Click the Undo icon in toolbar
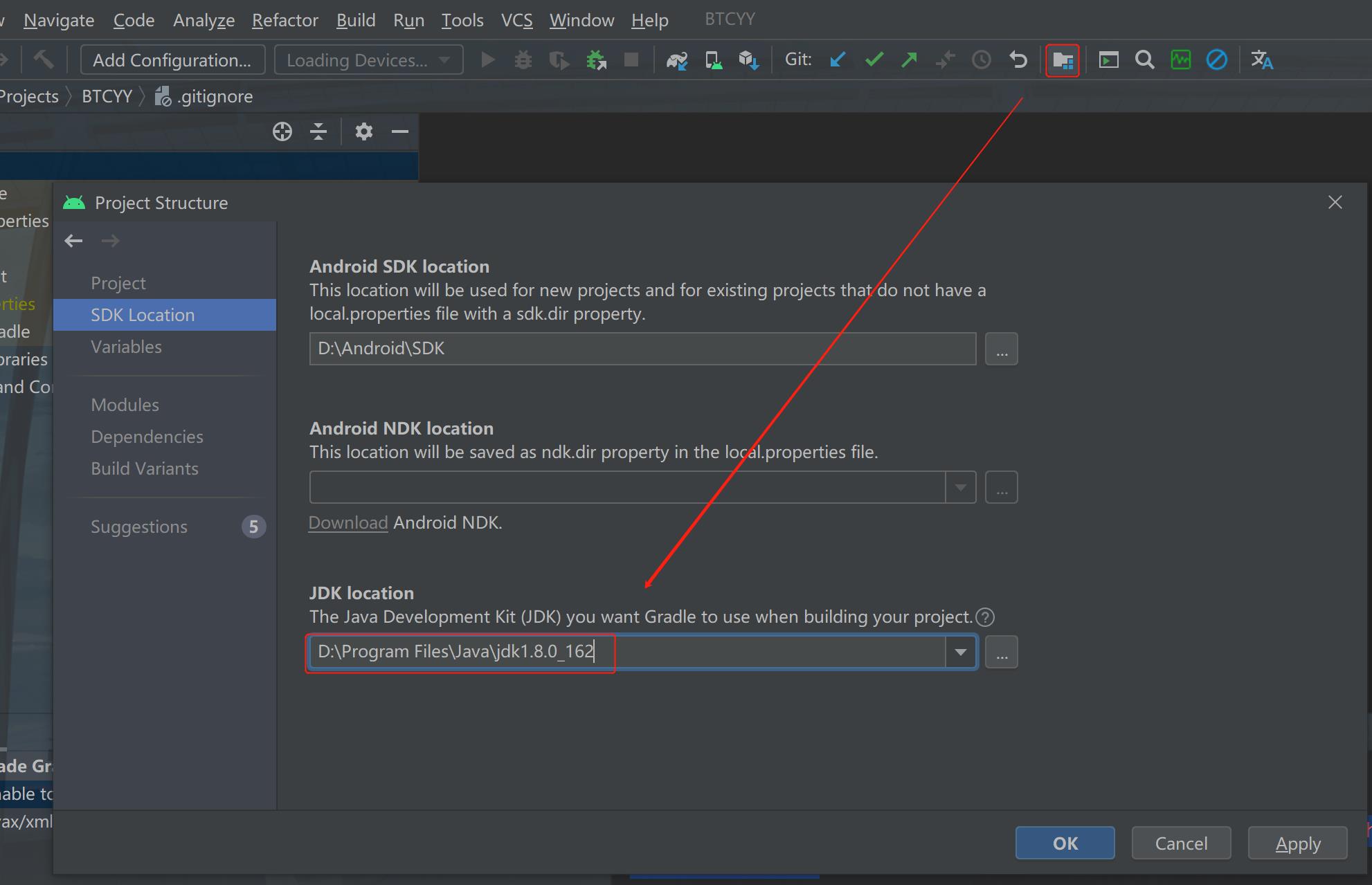Image resolution: width=1372 pixels, height=885 pixels. click(x=1018, y=60)
